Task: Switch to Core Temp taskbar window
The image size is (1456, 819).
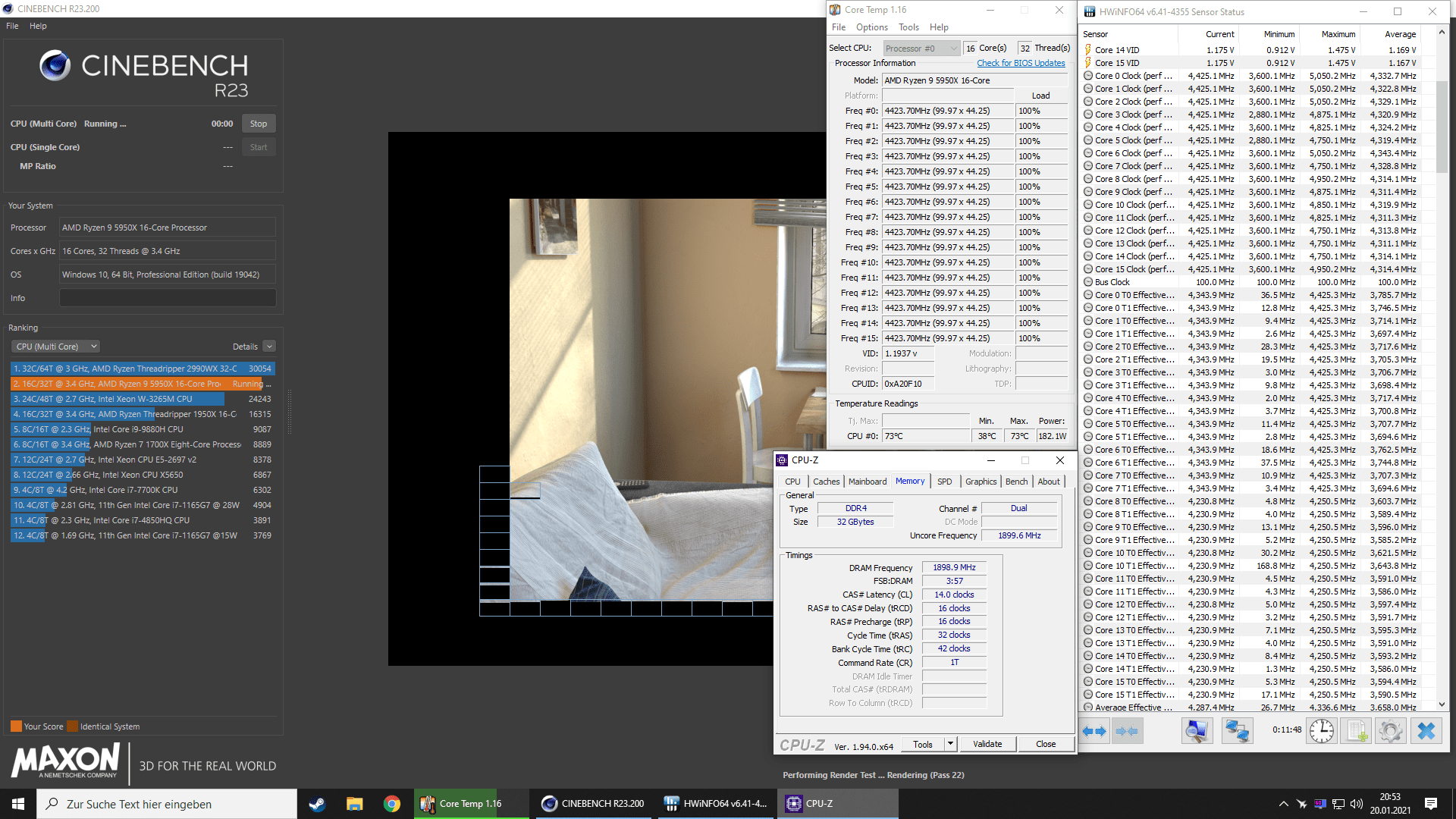Action: click(471, 804)
